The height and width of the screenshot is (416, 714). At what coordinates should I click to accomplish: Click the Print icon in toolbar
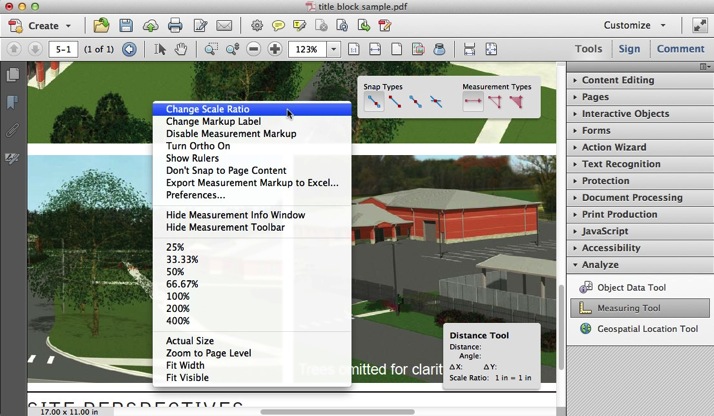tap(175, 25)
